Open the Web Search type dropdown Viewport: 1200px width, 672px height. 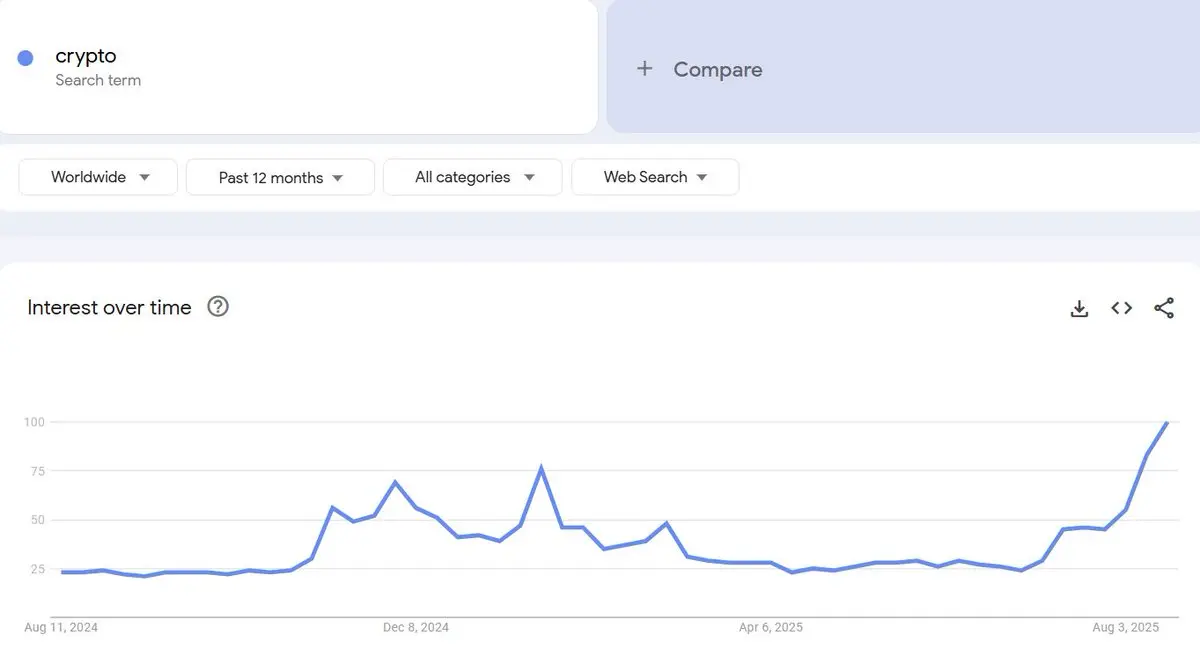click(x=655, y=177)
